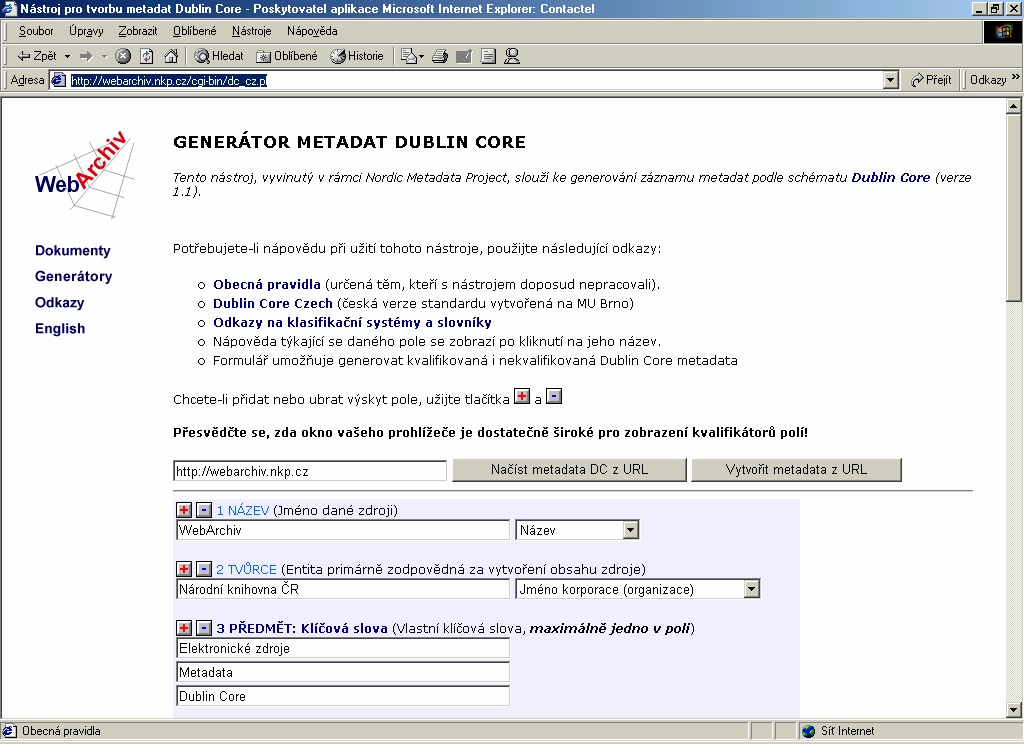This screenshot has height=744, width=1024.
Task: Open the Discuss toolbar icon
Action: (488, 56)
